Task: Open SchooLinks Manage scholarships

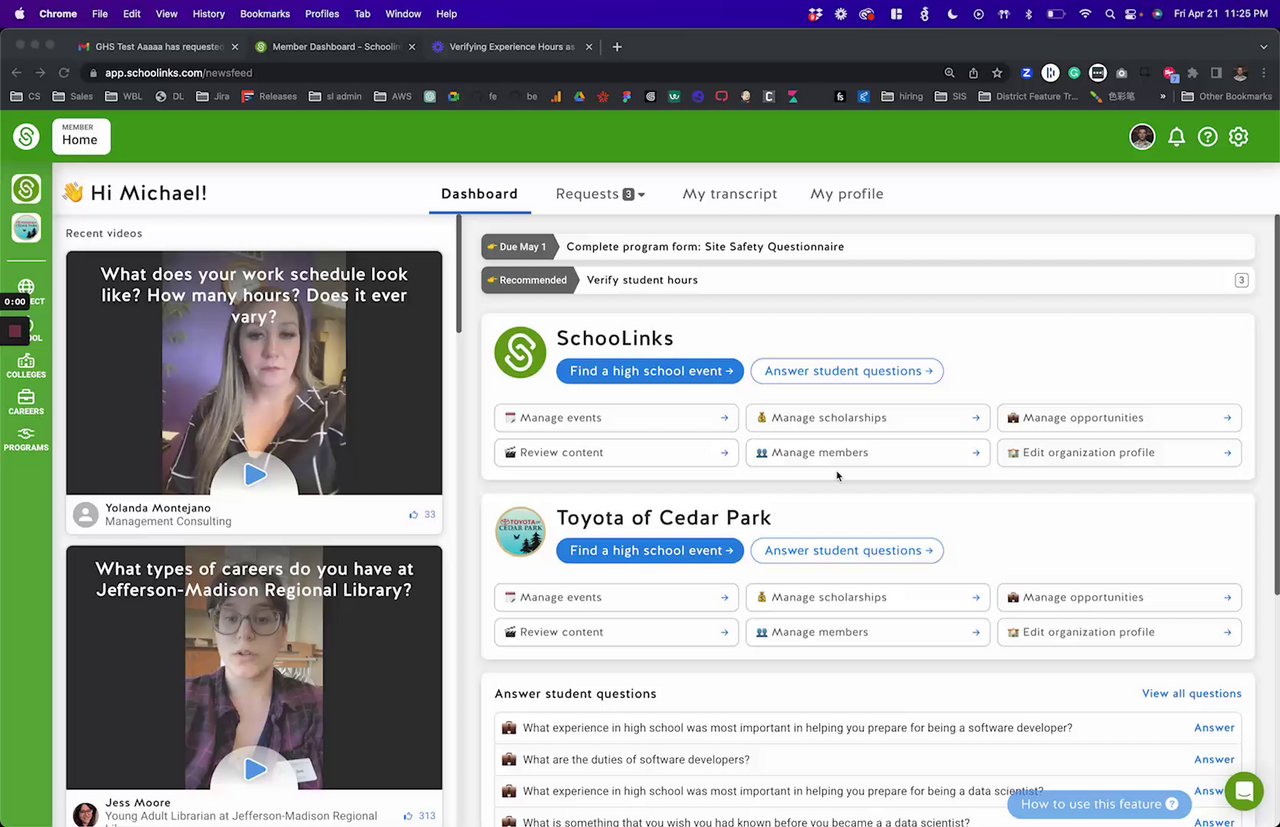Action: tap(868, 418)
